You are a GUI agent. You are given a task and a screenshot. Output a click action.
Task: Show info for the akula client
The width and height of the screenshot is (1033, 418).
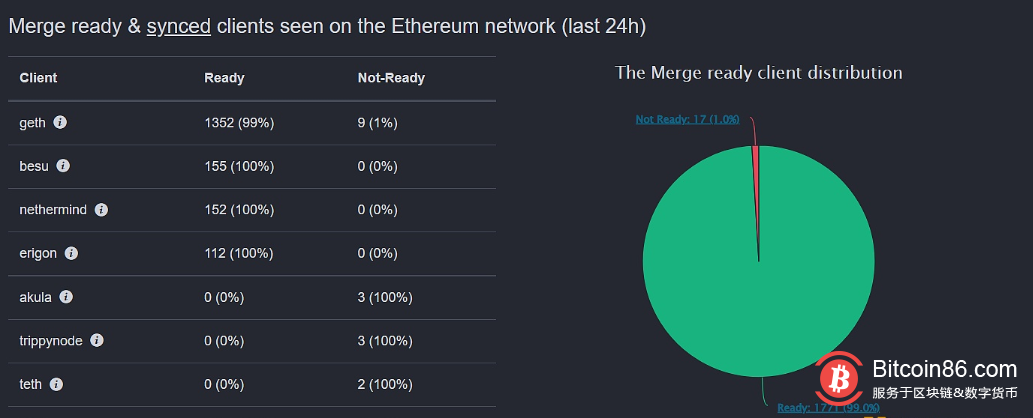tap(66, 297)
